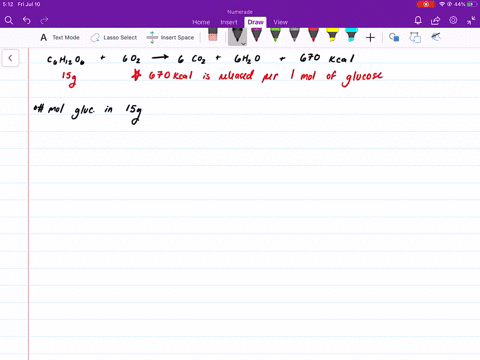Open the notifications bell
The image size is (480, 360).
tap(418, 21)
